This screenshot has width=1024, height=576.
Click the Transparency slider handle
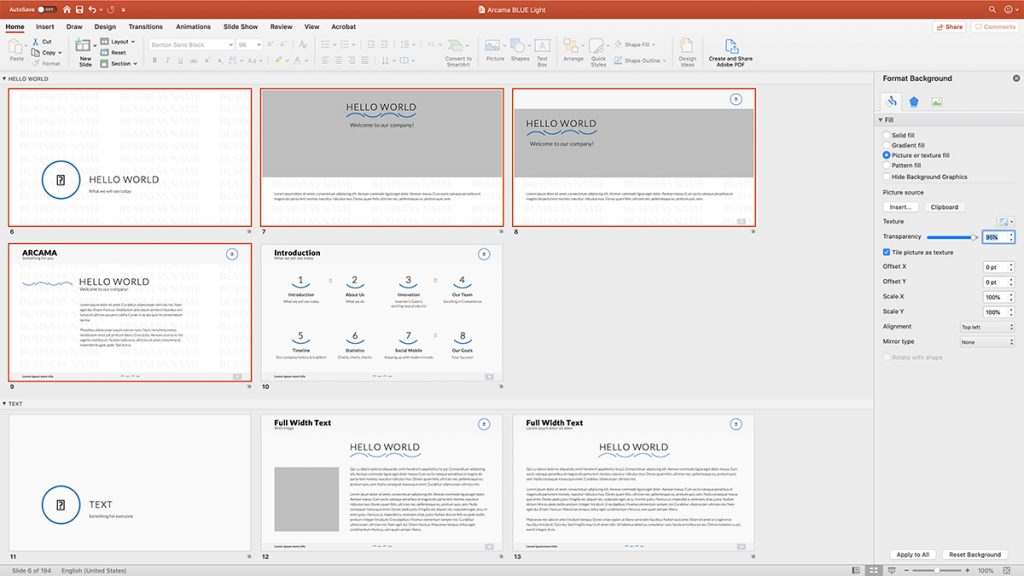coord(974,237)
